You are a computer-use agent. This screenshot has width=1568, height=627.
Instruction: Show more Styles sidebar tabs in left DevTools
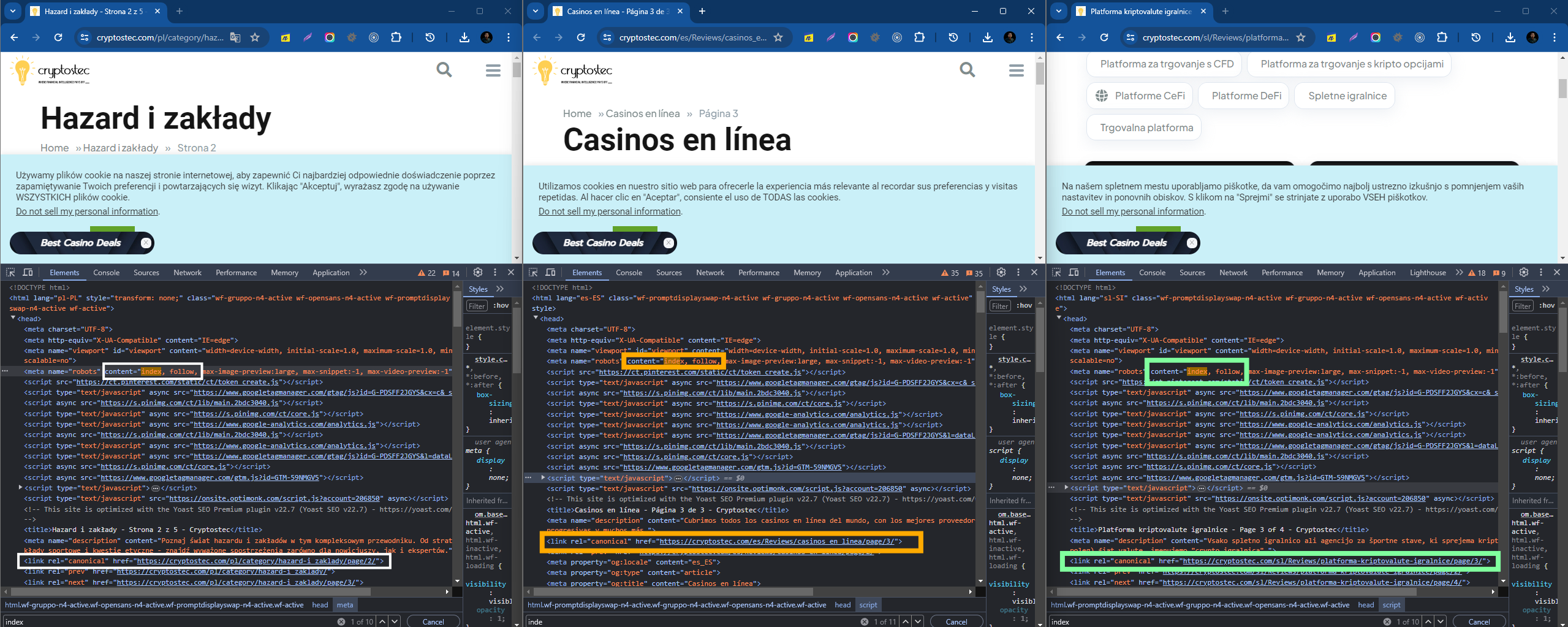pyautogui.click(x=500, y=289)
